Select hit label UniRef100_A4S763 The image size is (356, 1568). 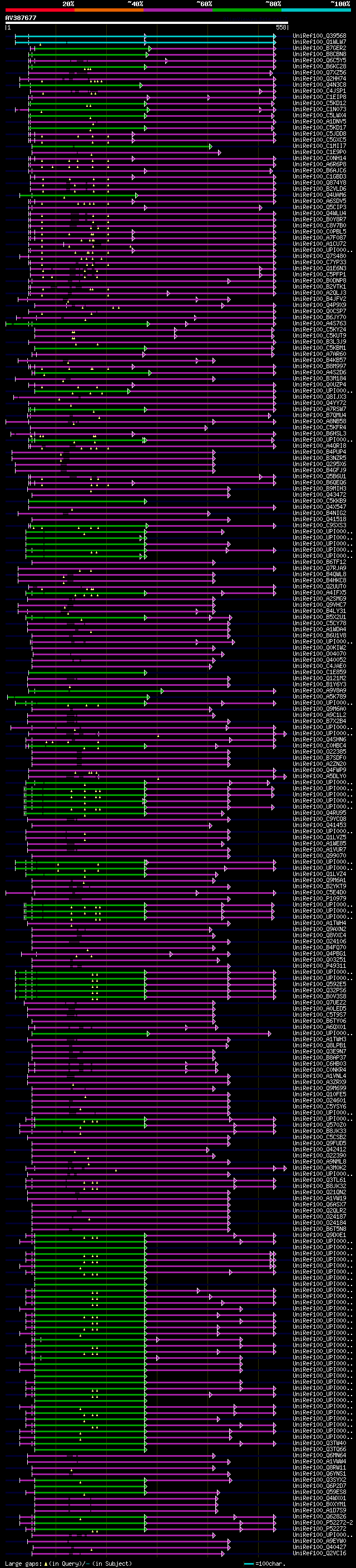point(319,323)
